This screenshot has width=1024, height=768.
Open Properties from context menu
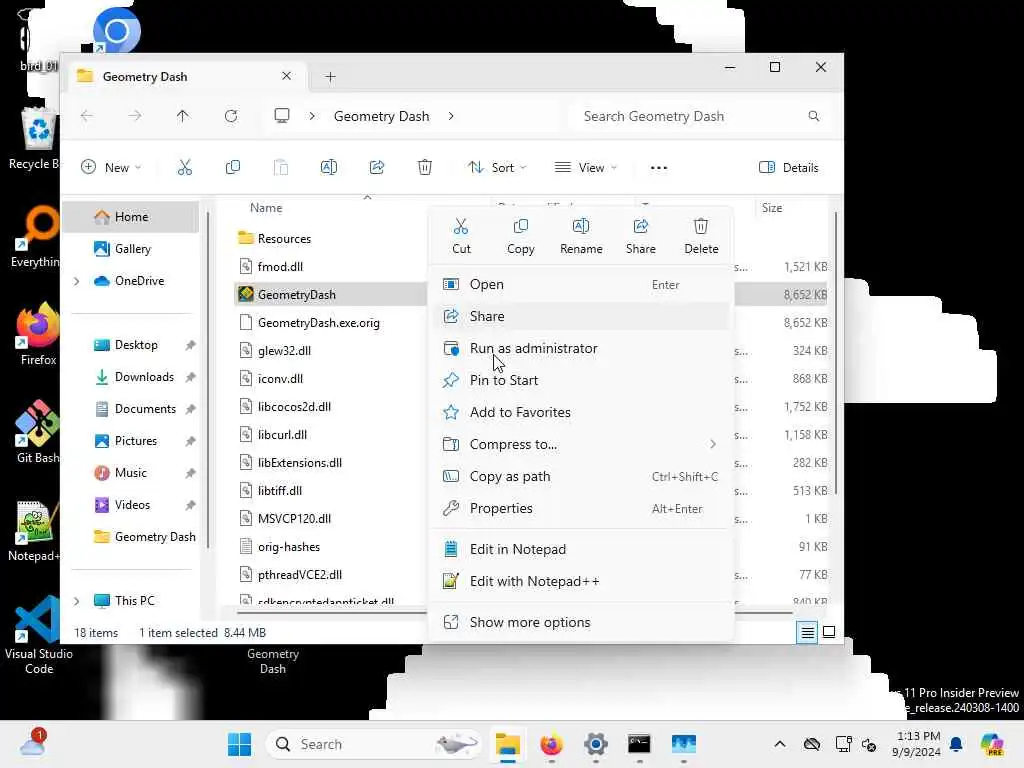tap(581, 508)
